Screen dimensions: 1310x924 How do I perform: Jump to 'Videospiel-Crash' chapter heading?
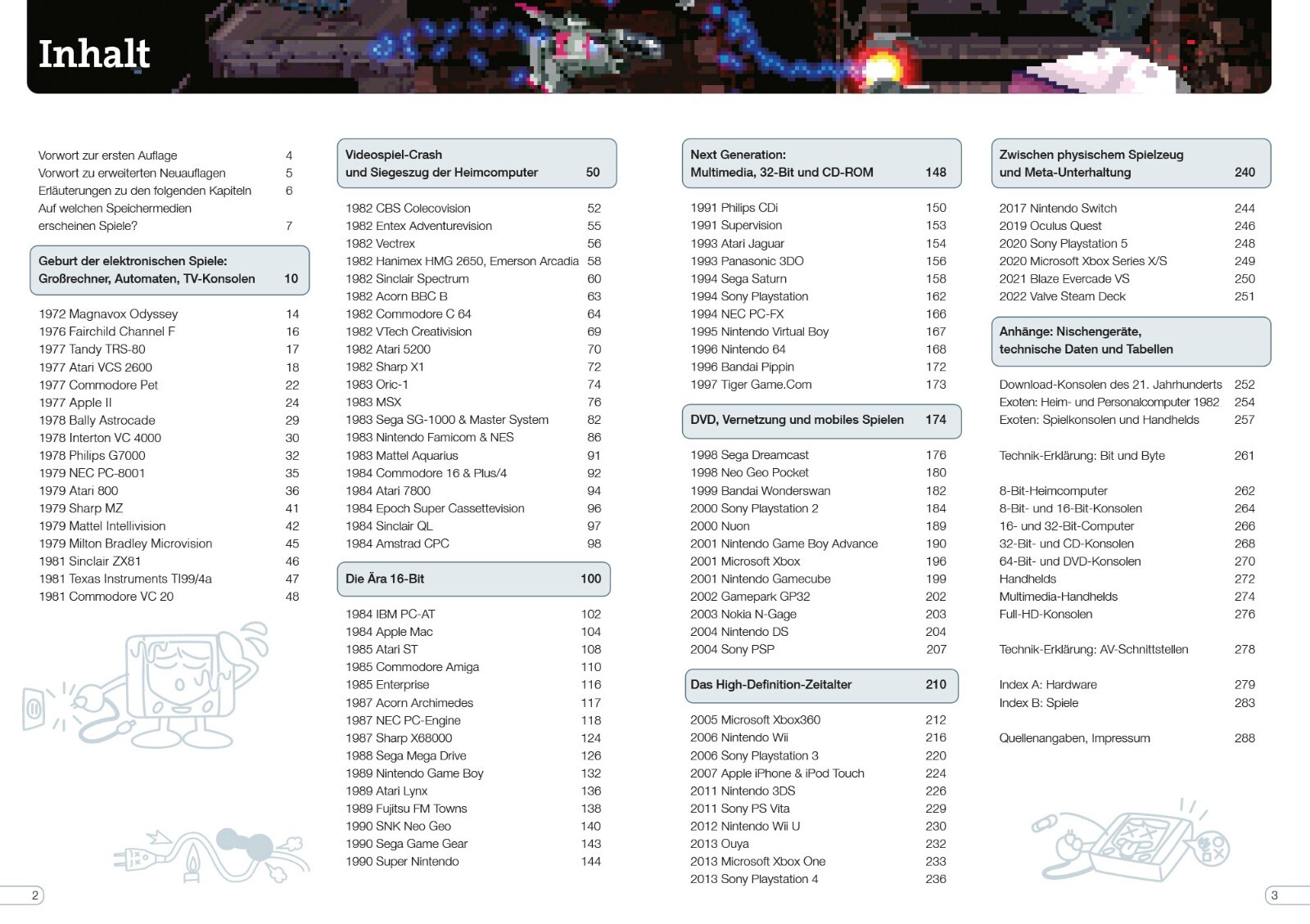pos(477,164)
